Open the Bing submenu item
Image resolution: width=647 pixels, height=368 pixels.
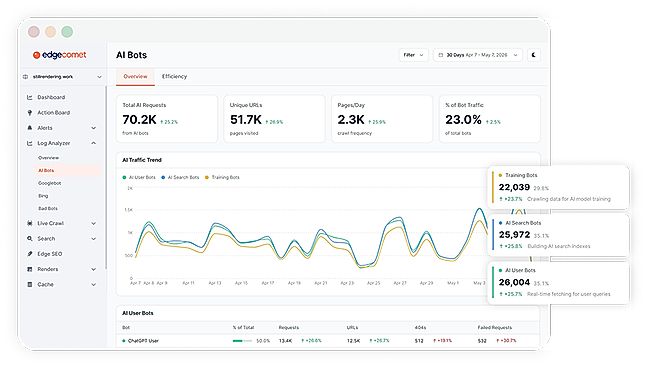click(43, 196)
